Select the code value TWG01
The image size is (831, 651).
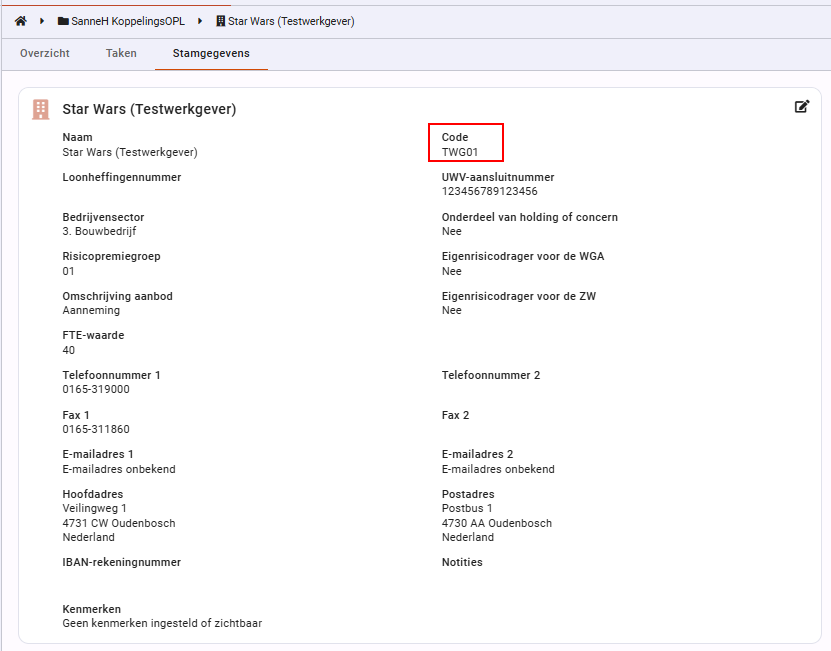(460, 152)
